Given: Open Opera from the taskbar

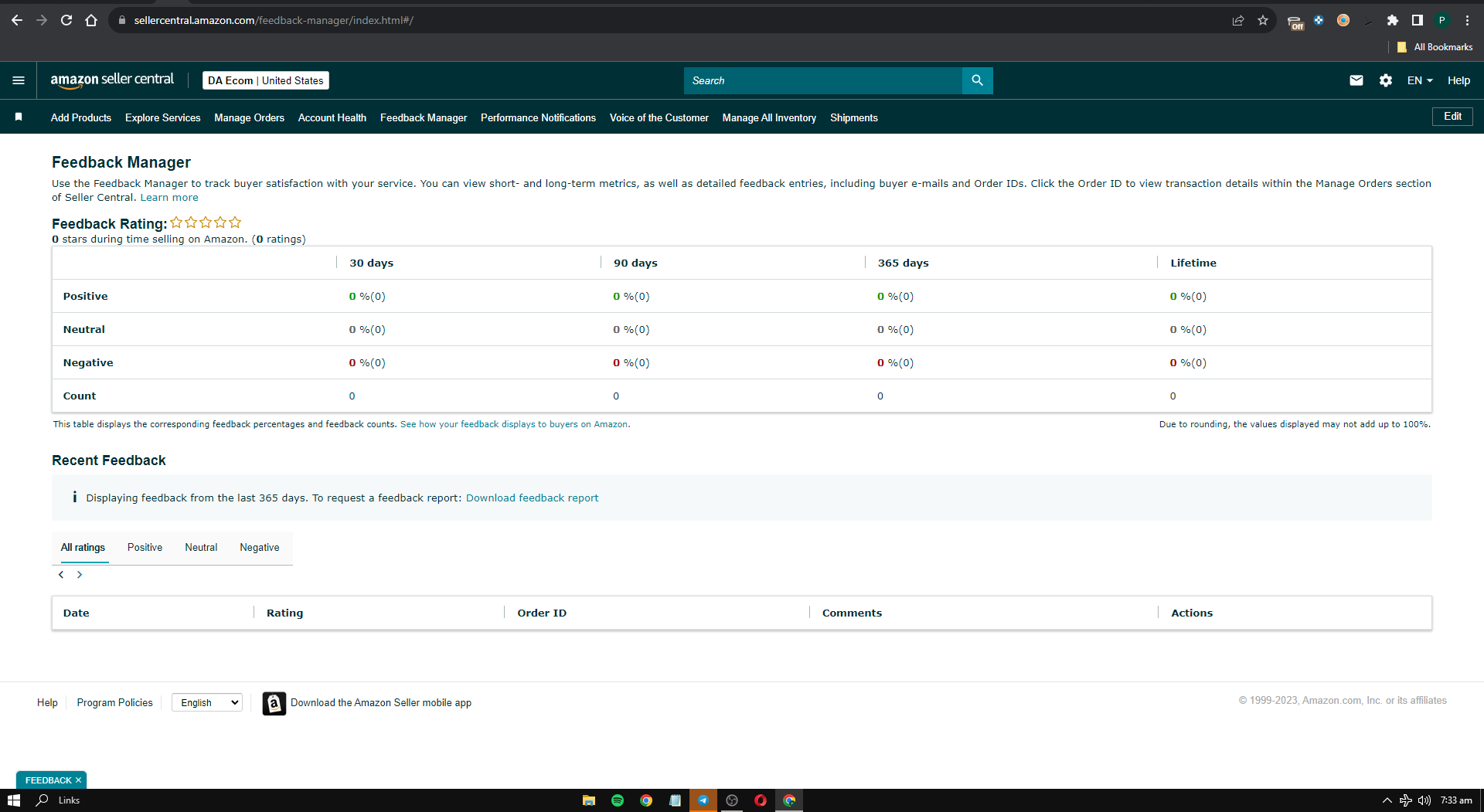Looking at the screenshot, I should (x=761, y=800).
